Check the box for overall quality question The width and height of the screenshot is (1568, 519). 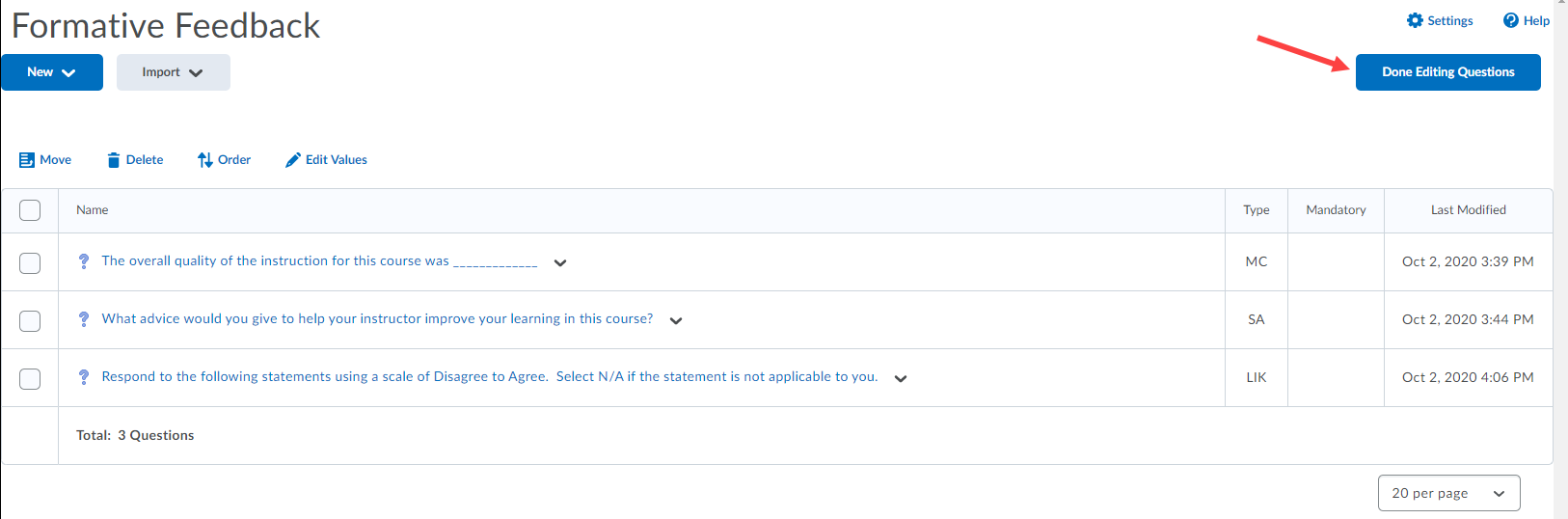(x=30, y=262)
